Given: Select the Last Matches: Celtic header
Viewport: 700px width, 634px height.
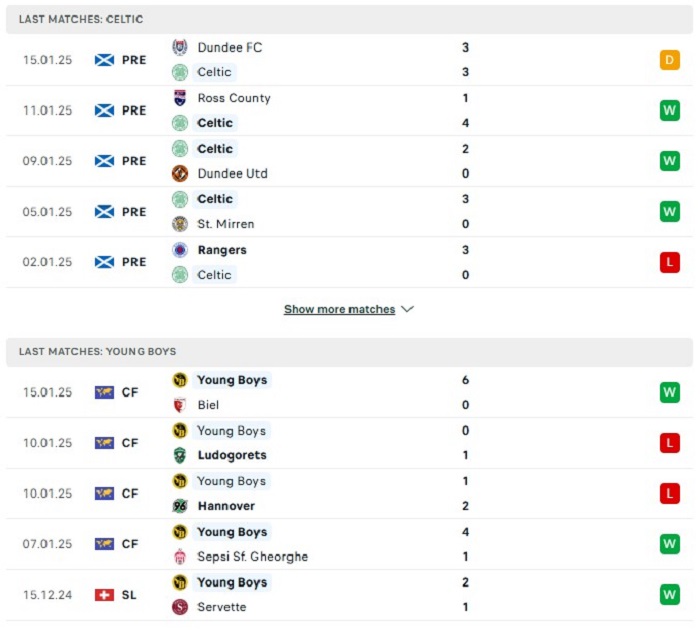Looking at the screenshot, I should pos(350,19).
